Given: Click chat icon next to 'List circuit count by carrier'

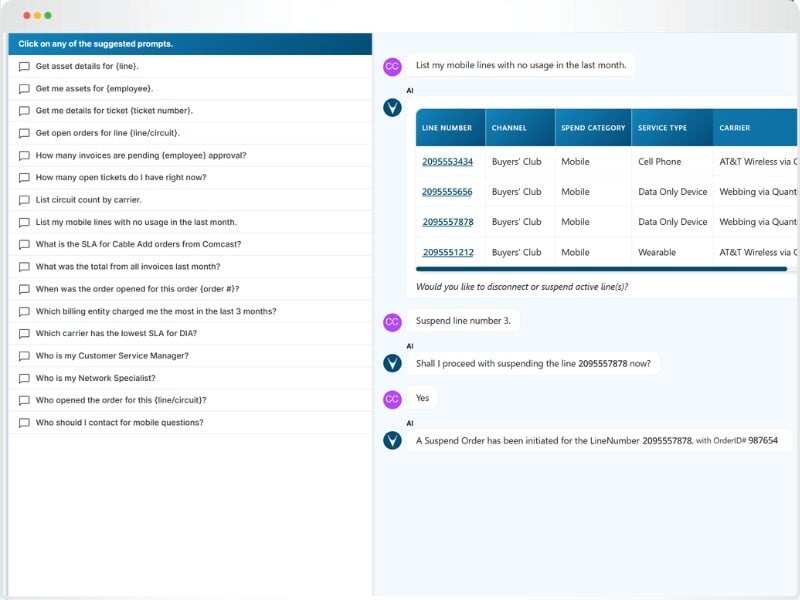Looking at the screenshot, I should tap(24, 200).
